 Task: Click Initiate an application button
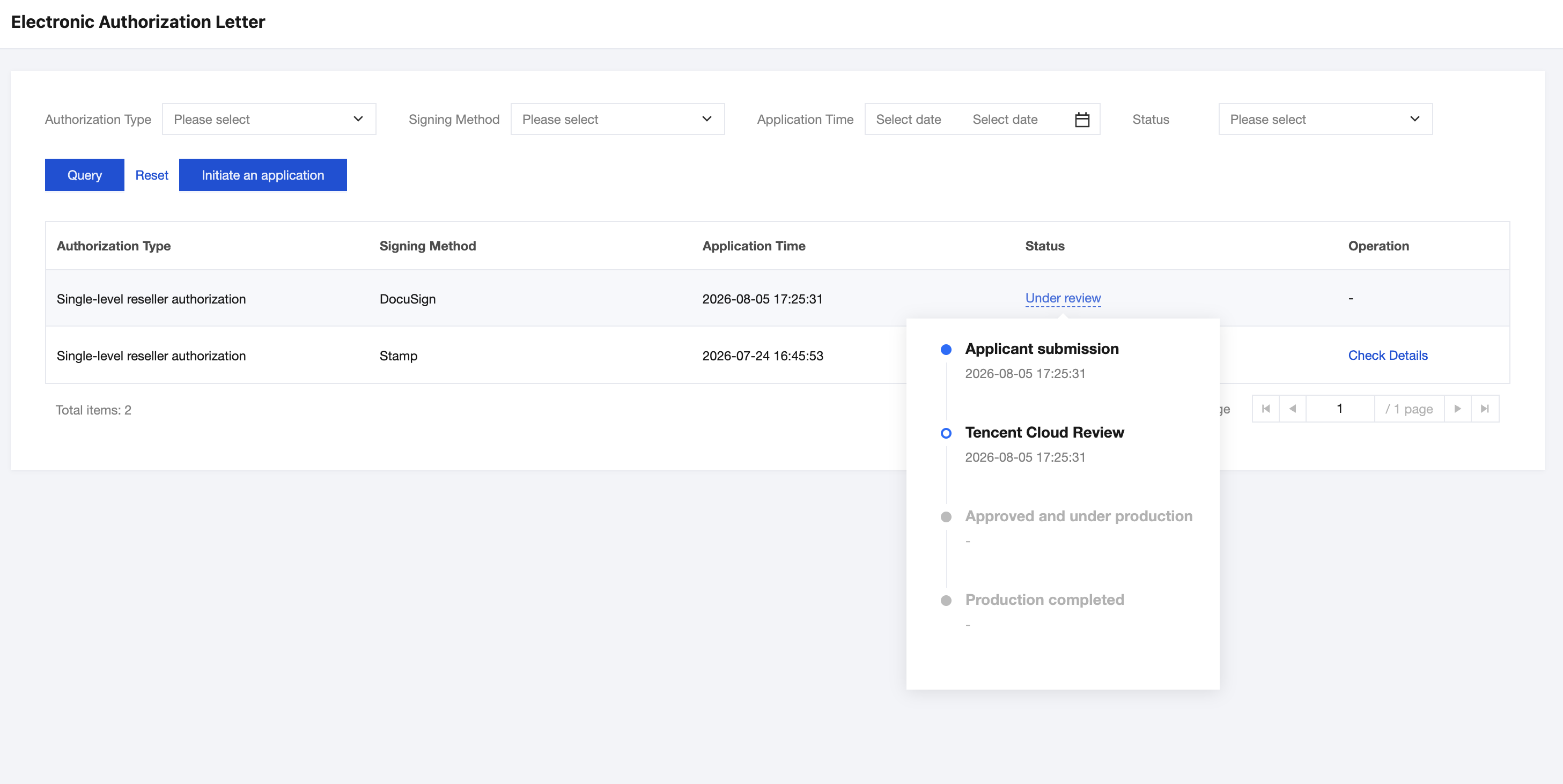tap(263, 175)
